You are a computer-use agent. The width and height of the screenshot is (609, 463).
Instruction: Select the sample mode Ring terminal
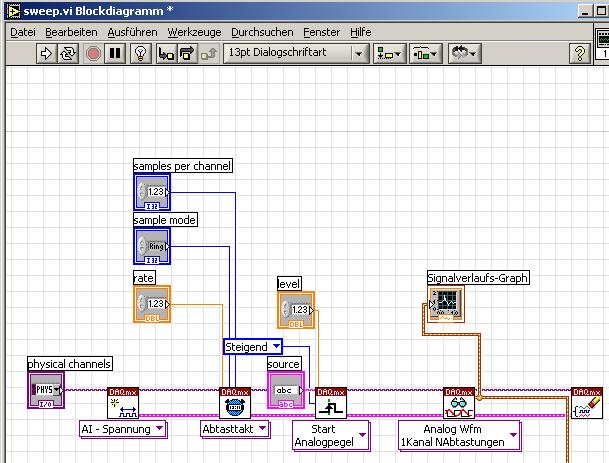[152, 246]
